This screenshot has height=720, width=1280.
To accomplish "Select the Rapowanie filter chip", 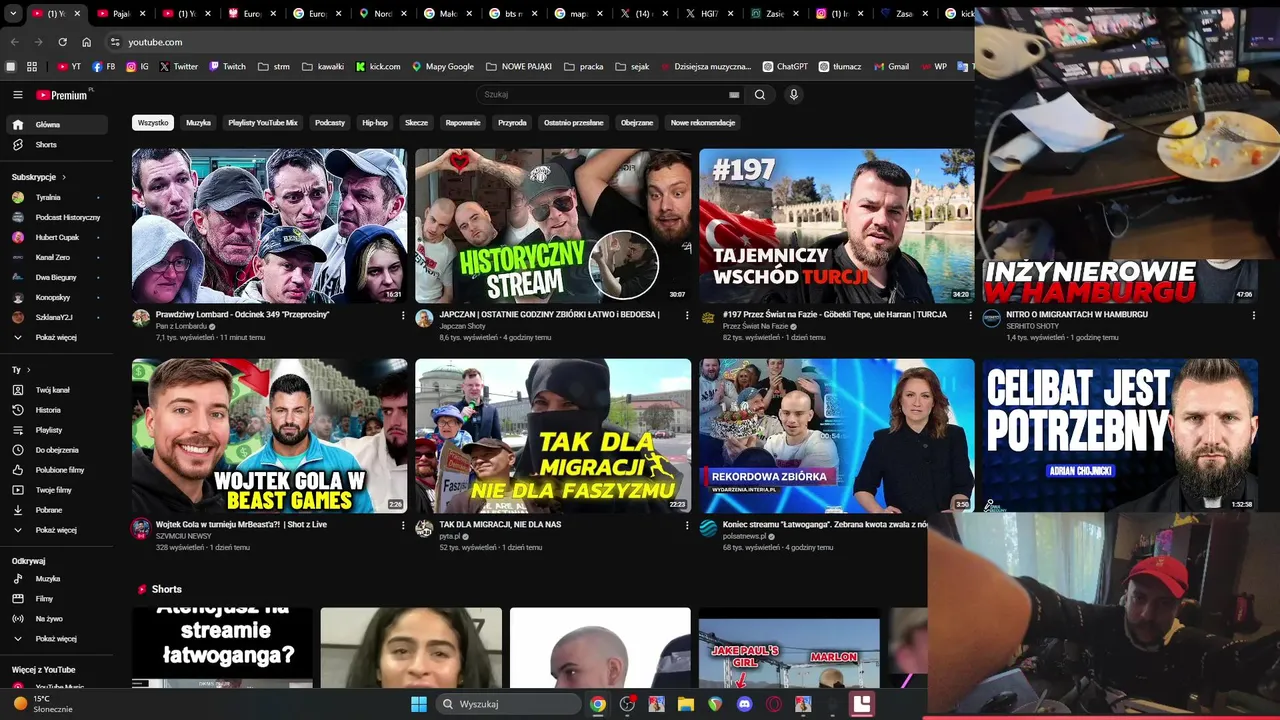I will click(463, 123).
